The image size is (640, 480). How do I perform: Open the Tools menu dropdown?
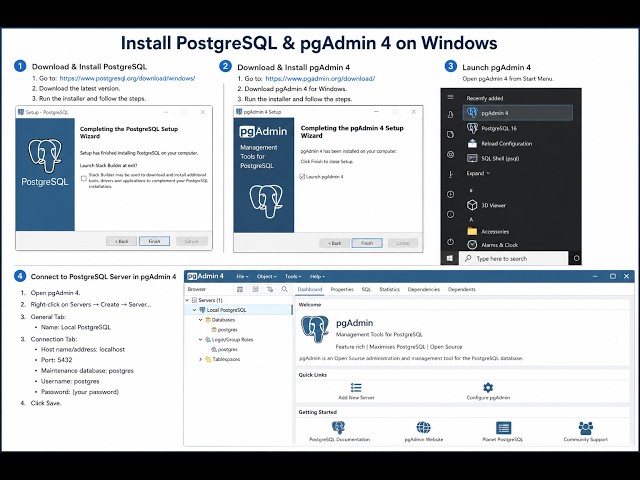[x=293, y=276]
